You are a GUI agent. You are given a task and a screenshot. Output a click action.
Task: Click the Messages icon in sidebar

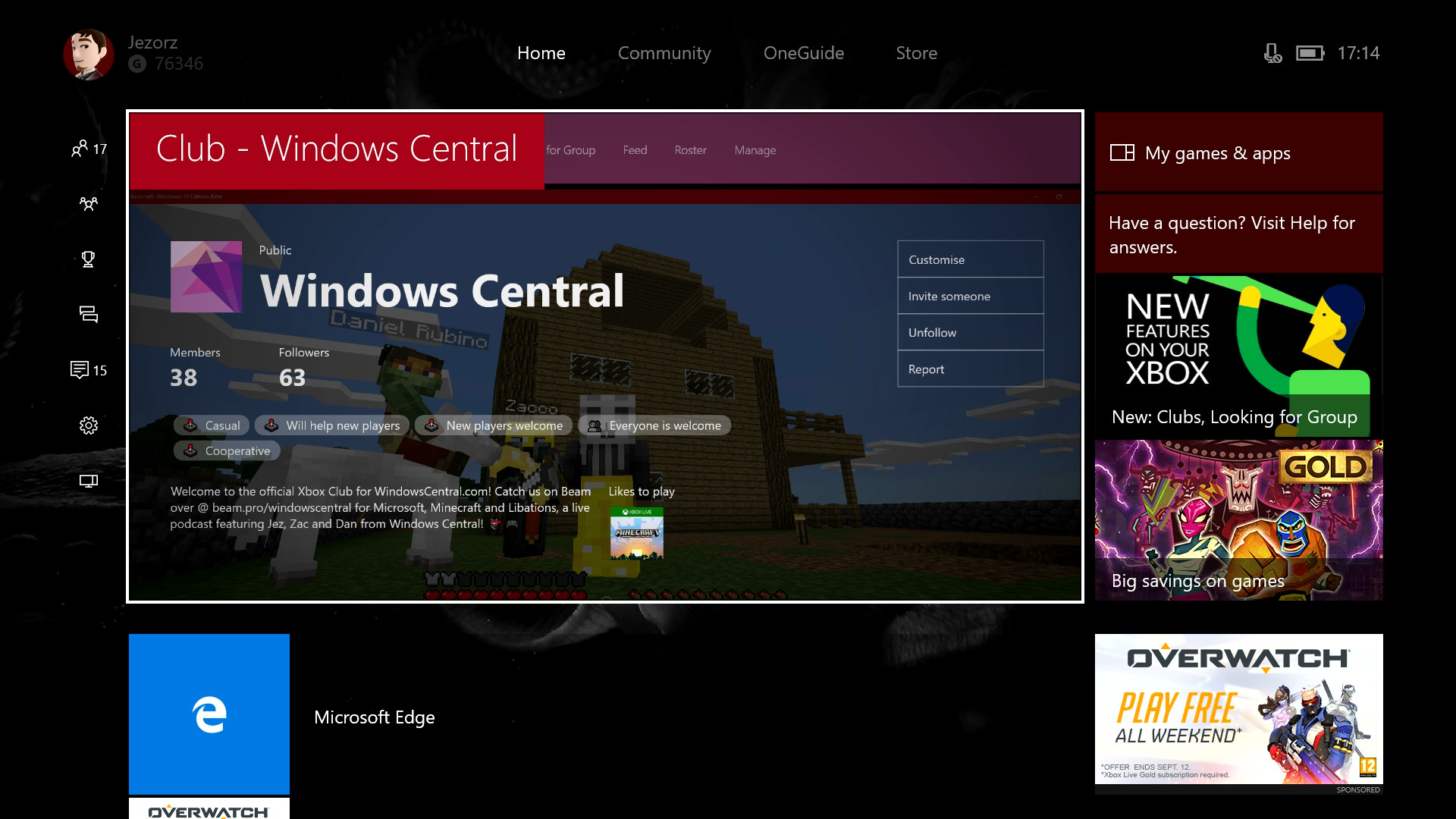87,314
